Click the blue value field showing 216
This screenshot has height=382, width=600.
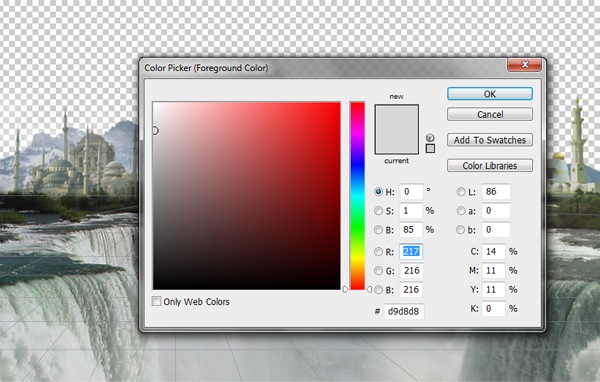tap(411, 290)
